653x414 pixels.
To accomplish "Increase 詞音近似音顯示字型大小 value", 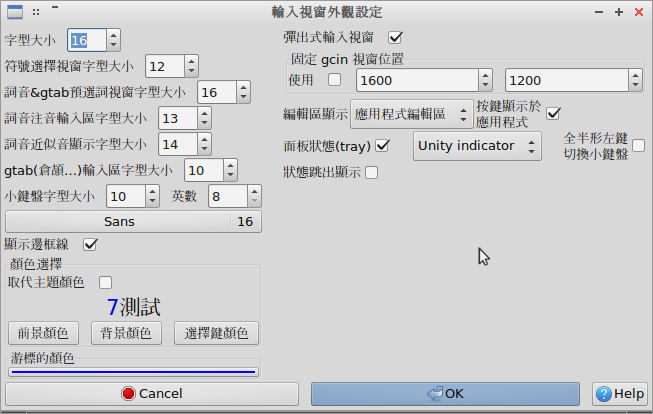I will [204, 140].
